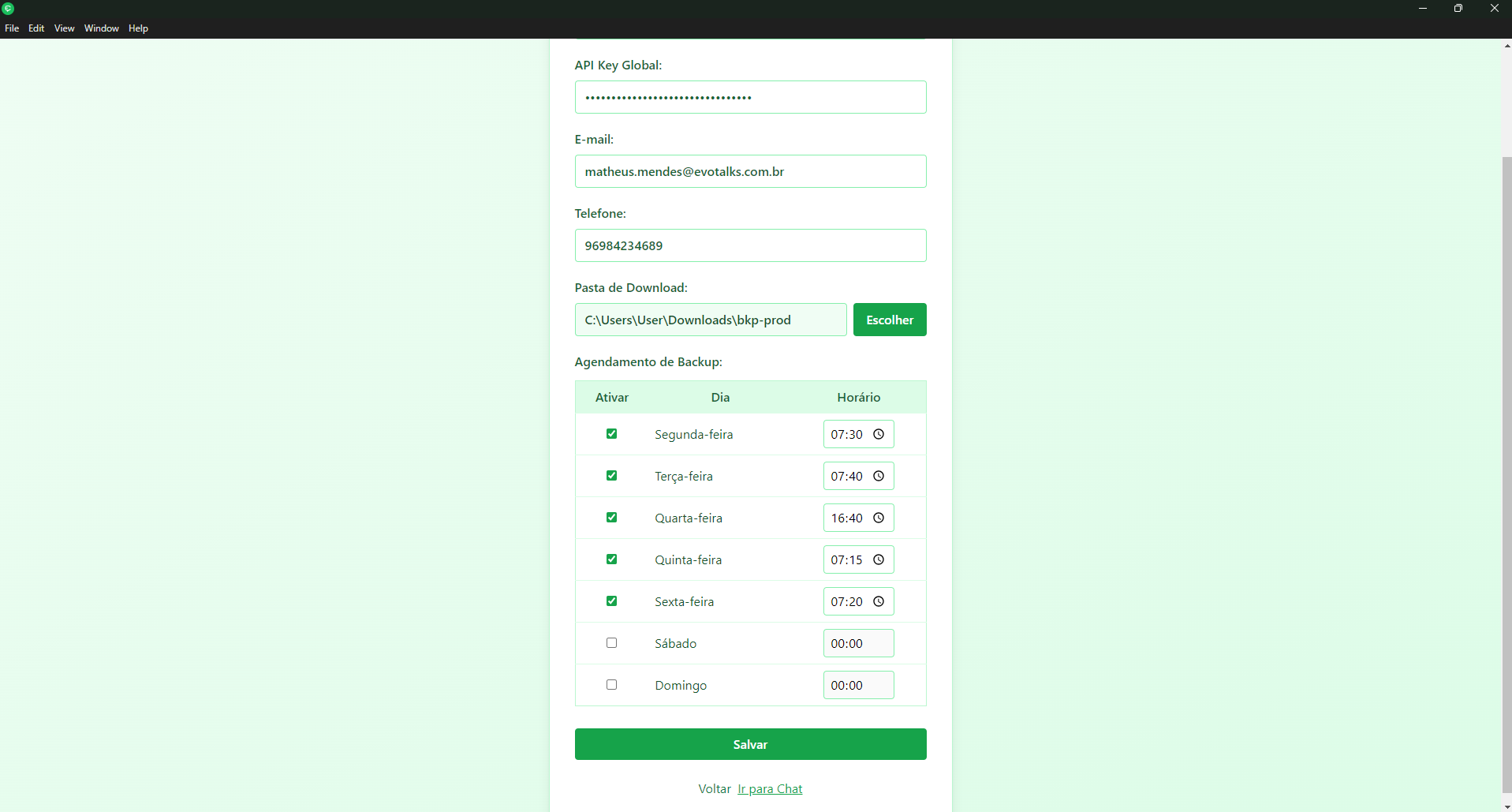This screenshot has height=812, width=1512.
Task: Enable backup for Sábado
Action: (611, 643)
